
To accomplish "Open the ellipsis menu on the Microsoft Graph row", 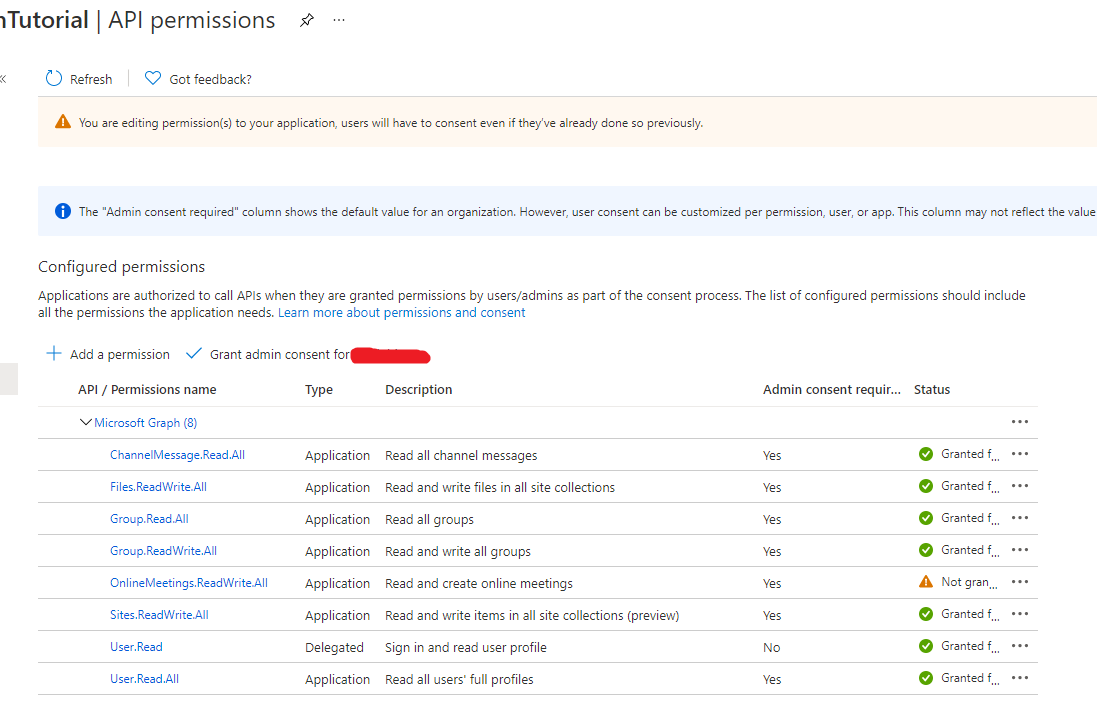I will [1019, 421].
